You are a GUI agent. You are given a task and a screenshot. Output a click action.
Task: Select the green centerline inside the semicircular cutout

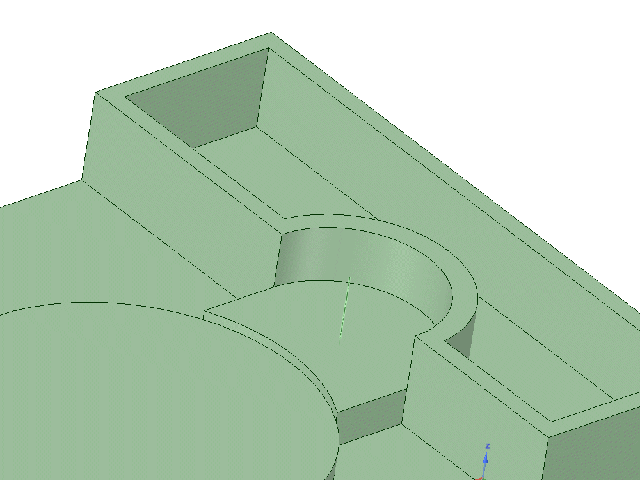[x=344, y=308]
